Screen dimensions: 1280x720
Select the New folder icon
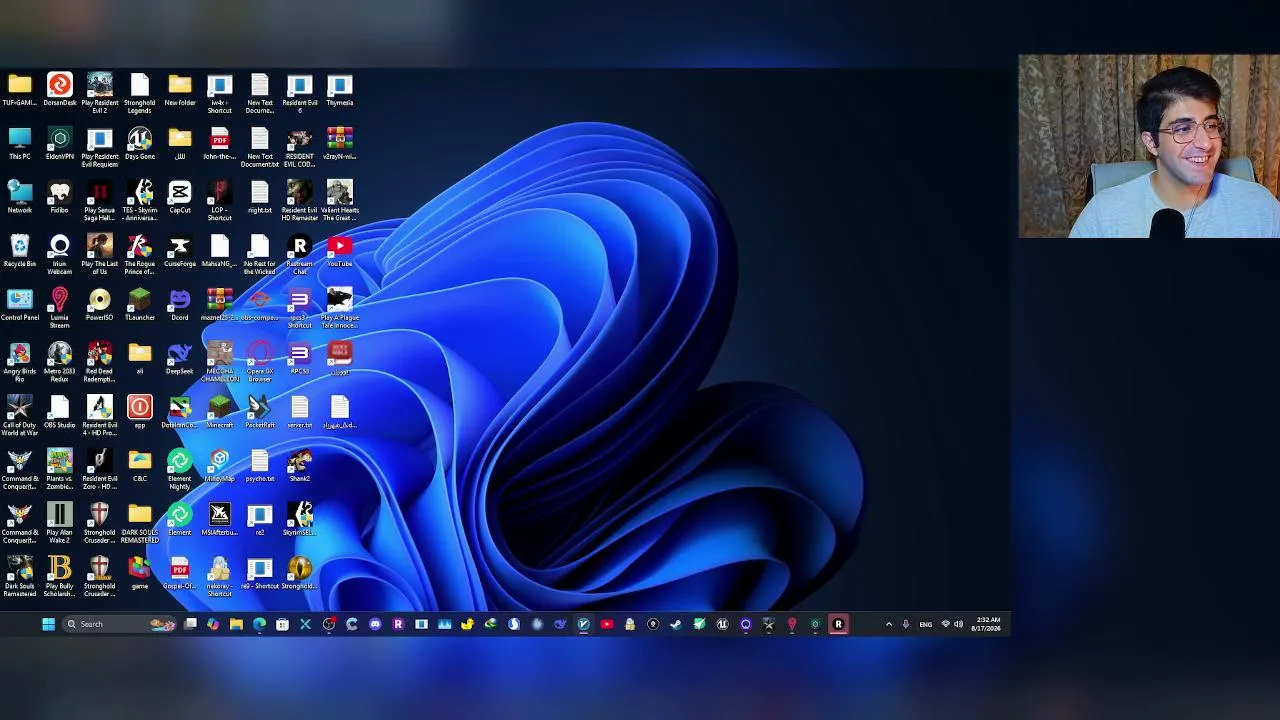tap(180, 90)
